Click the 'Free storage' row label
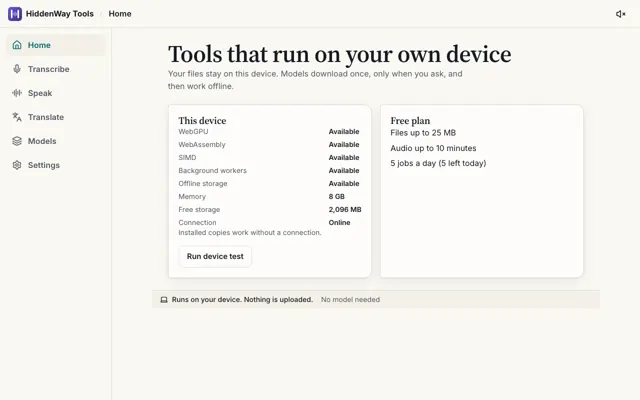 (199, 210)
